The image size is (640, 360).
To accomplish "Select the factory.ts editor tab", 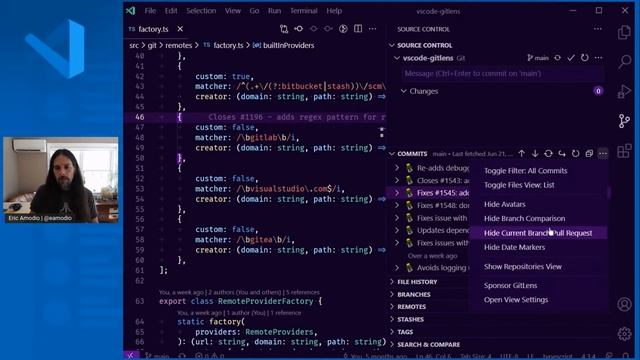I will 153,29.
